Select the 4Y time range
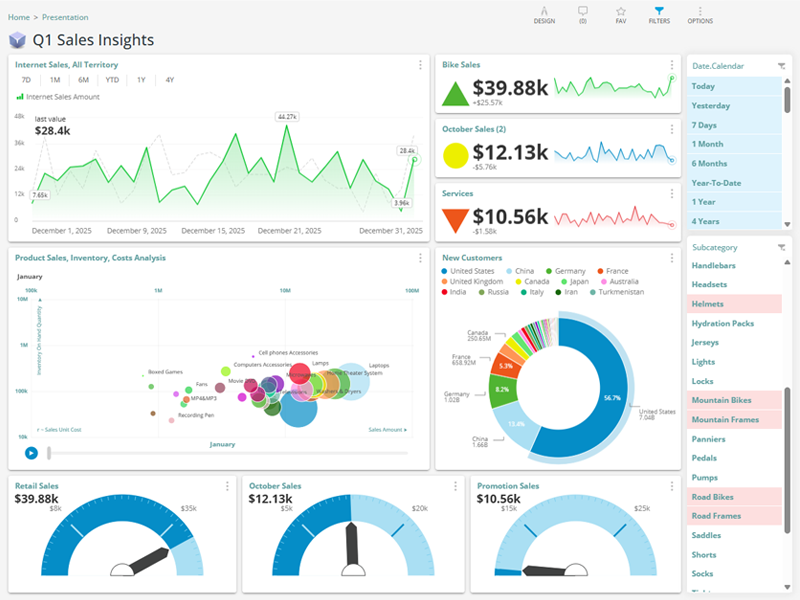800x600 pixels. (170, 80)
